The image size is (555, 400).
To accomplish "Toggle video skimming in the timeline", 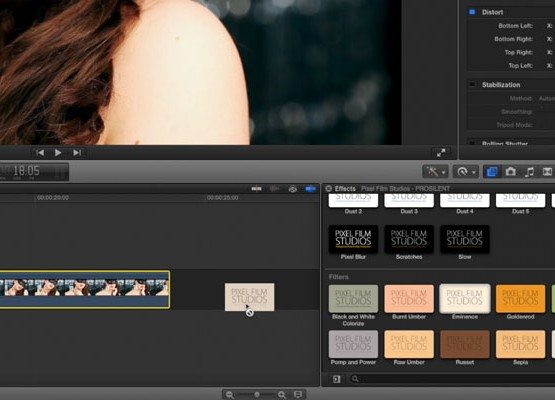I will [x=257, y=189].
